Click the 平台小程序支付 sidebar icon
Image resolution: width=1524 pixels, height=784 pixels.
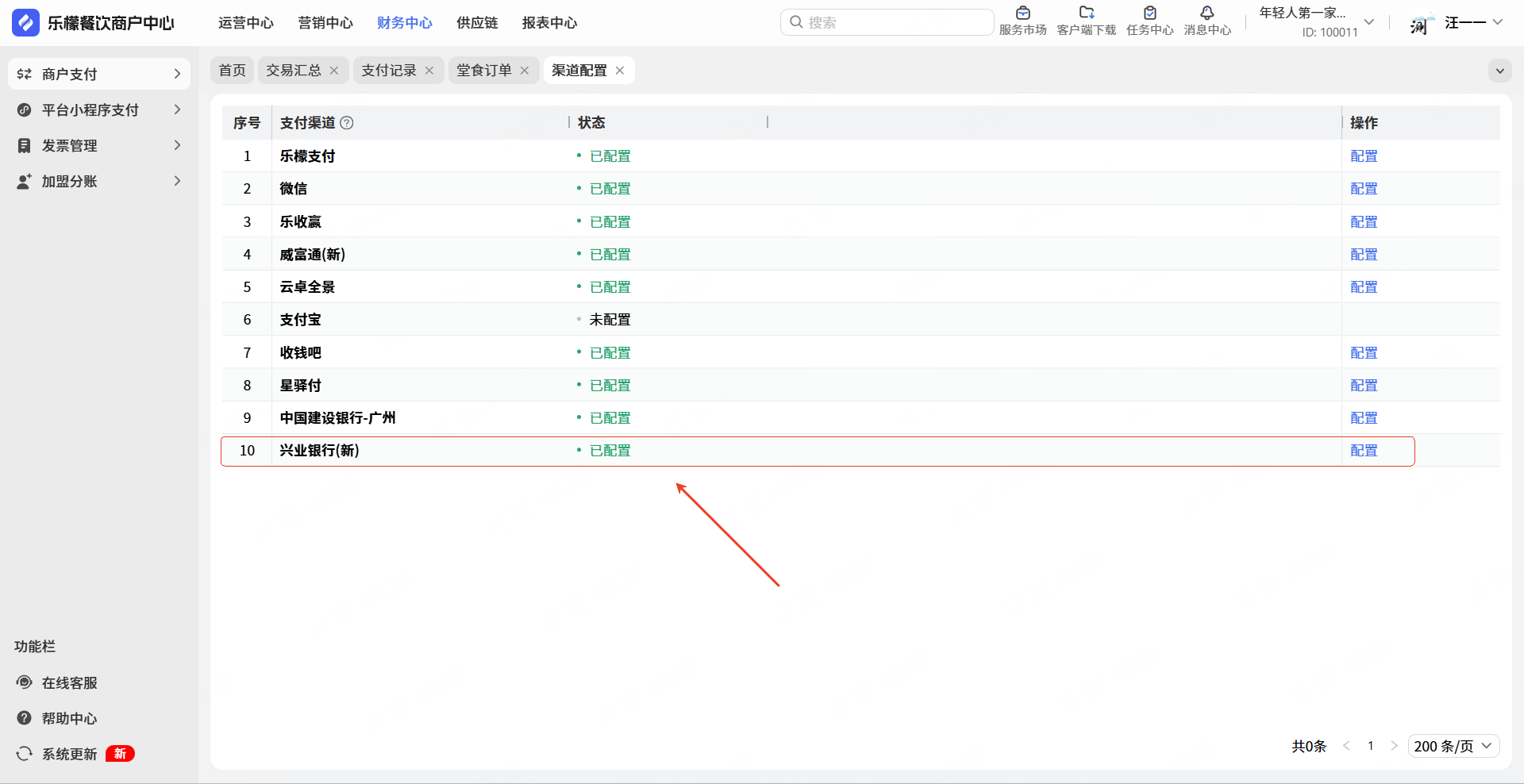[25, 110]
